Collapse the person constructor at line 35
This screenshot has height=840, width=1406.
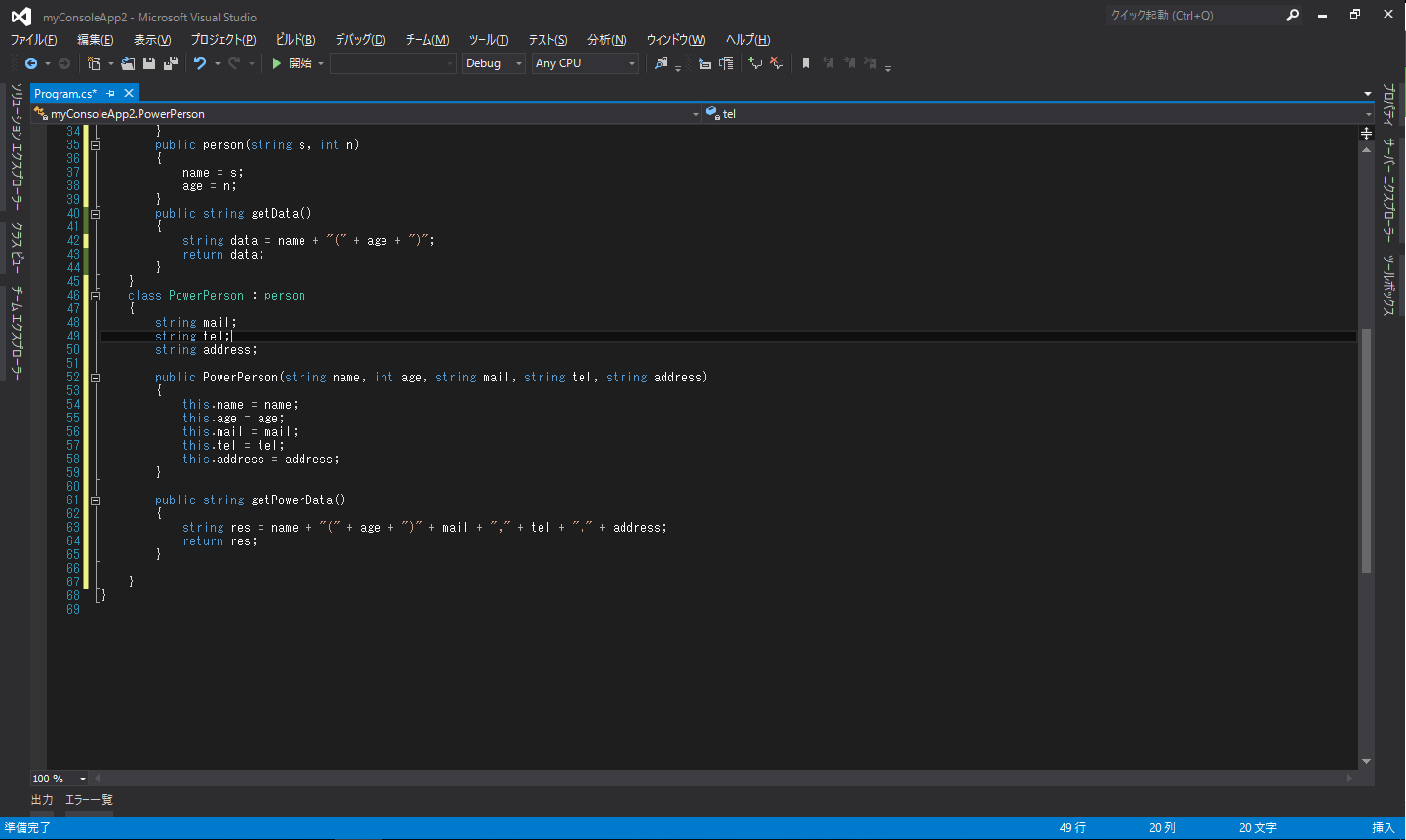[x=96, y=145]
